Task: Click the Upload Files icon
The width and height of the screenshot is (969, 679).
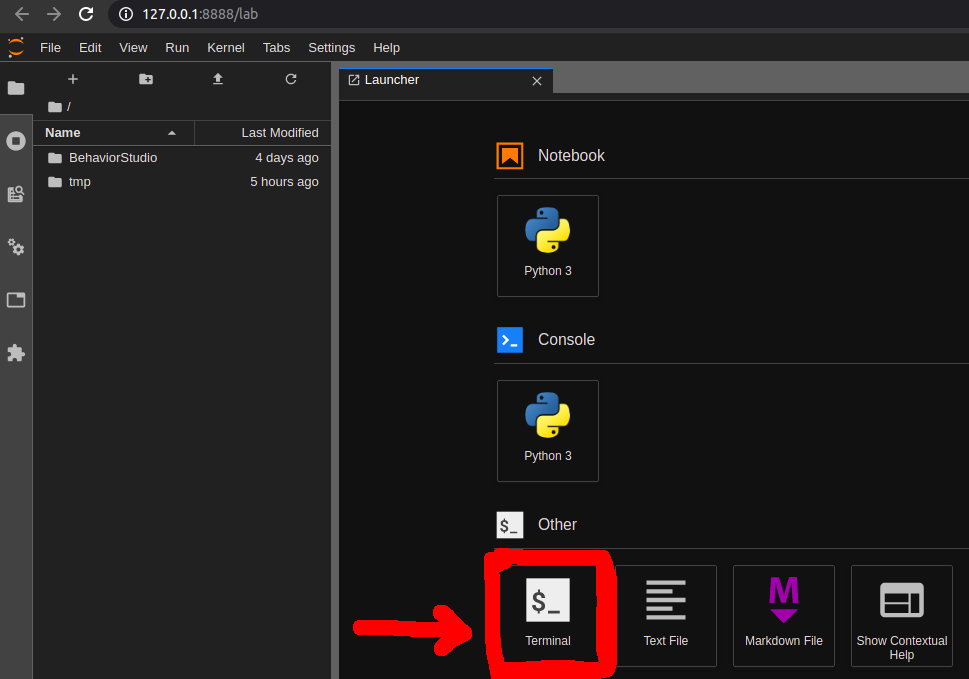Action: tap(218, 79)
